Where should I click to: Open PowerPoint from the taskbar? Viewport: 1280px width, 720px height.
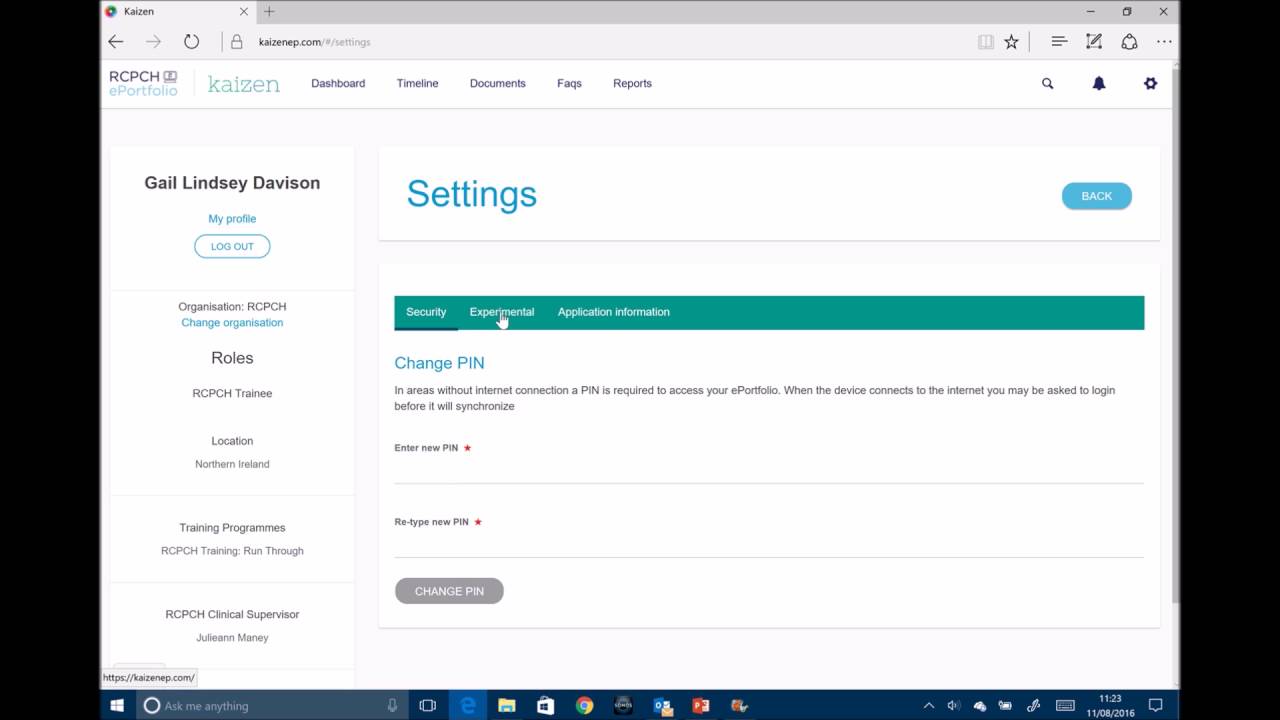click(x=701, y=705)
